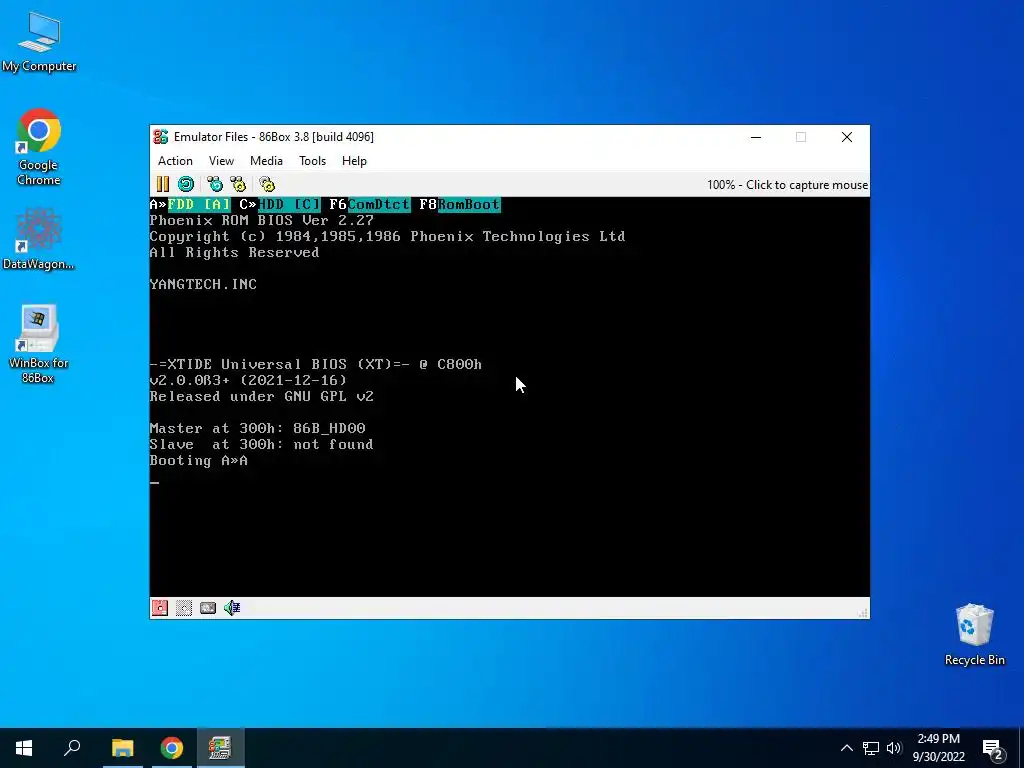
Task: Click the 'YANGTECH.INC' text
Action: click(203, 284)
